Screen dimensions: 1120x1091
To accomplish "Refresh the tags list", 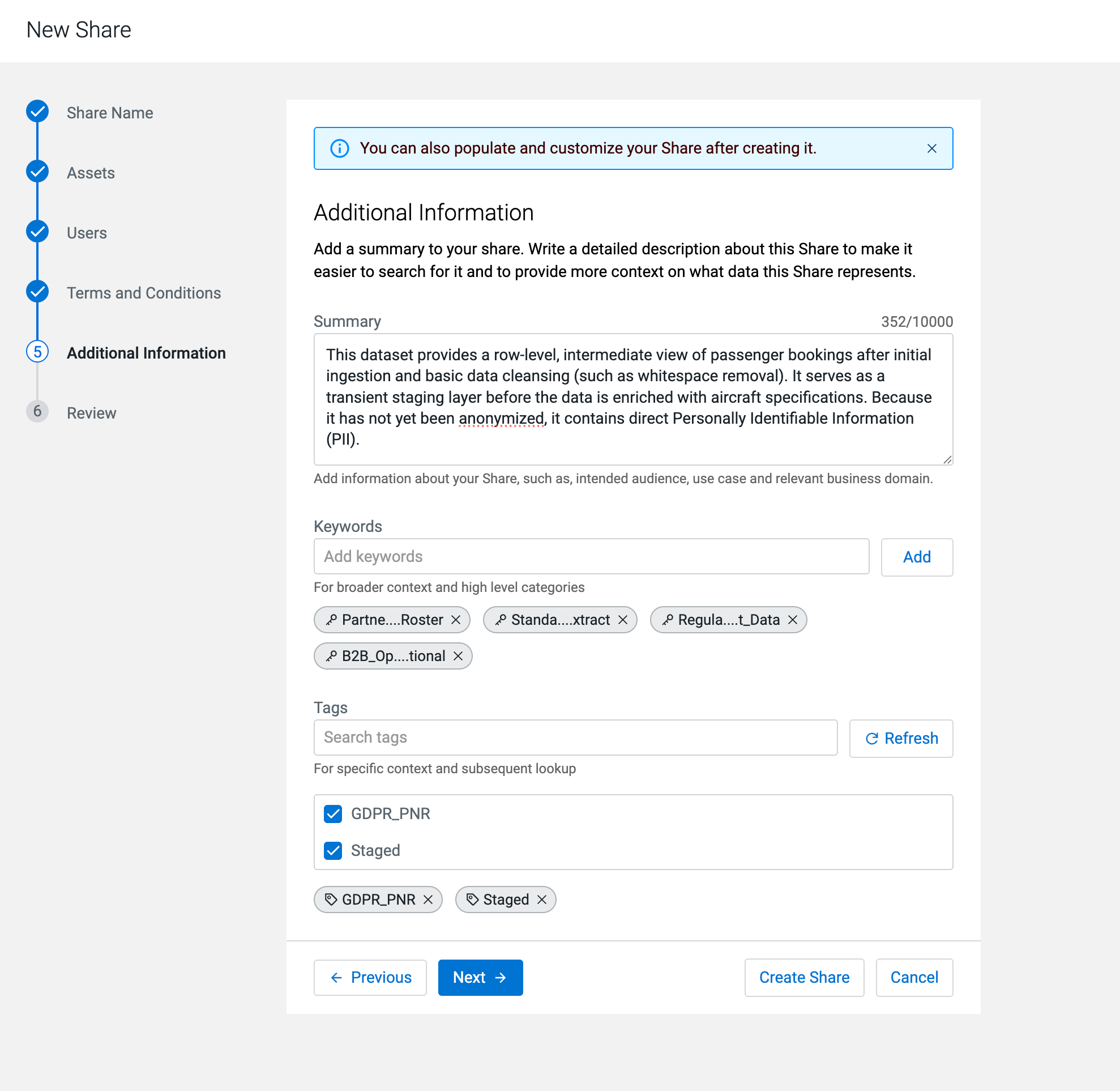I will 900,738.
